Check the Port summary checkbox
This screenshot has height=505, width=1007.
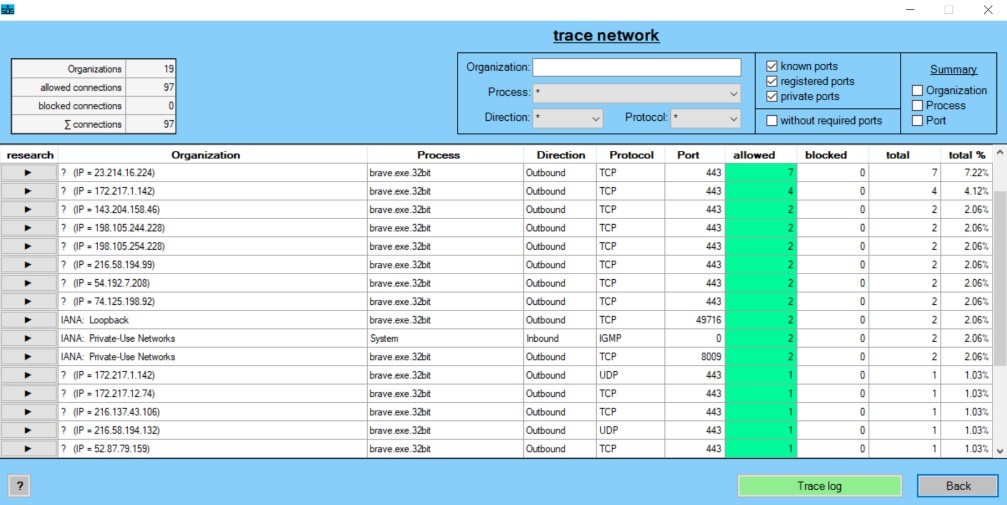point(918,120)
